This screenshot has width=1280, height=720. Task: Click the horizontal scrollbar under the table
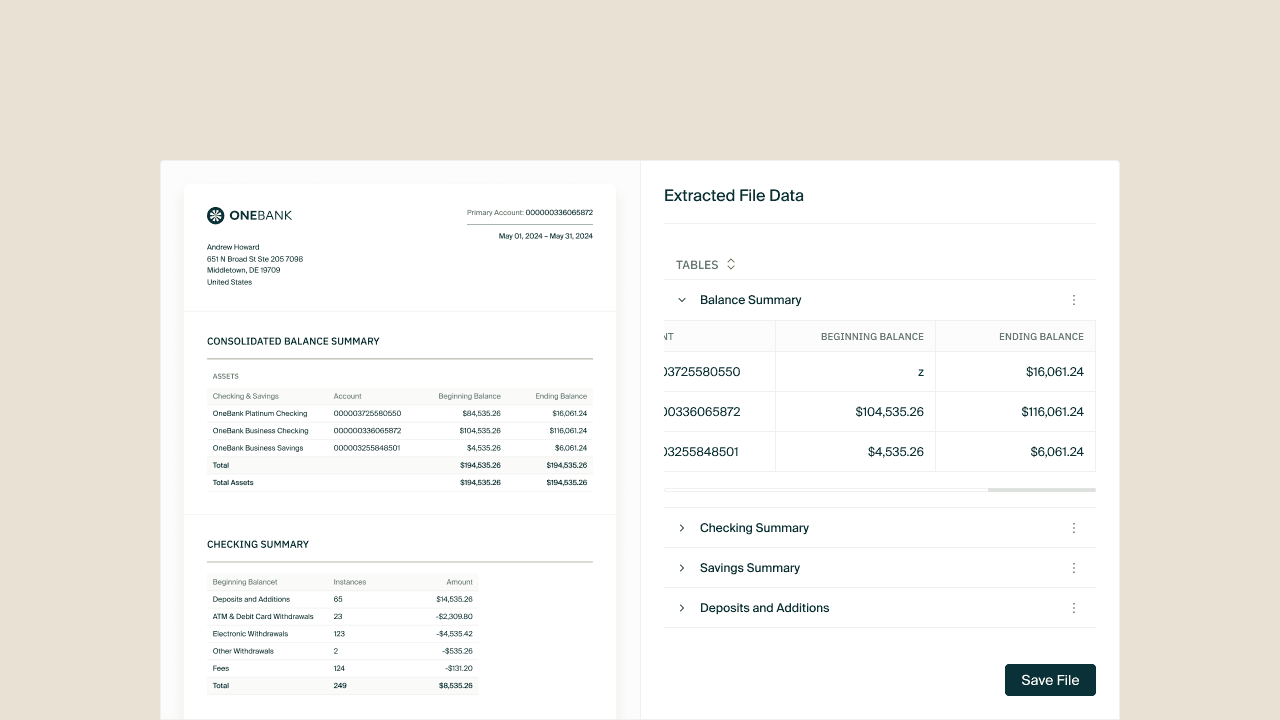tap(1041, 490)
